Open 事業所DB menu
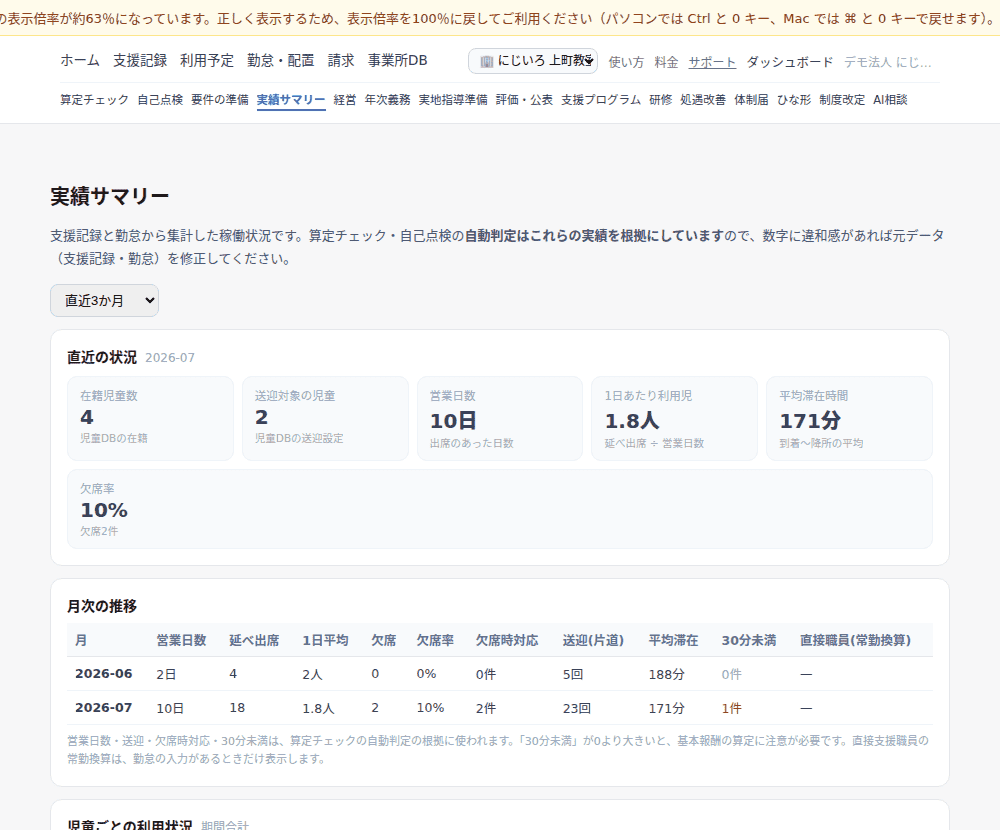Screen dimensions: 1000x830 397,61
